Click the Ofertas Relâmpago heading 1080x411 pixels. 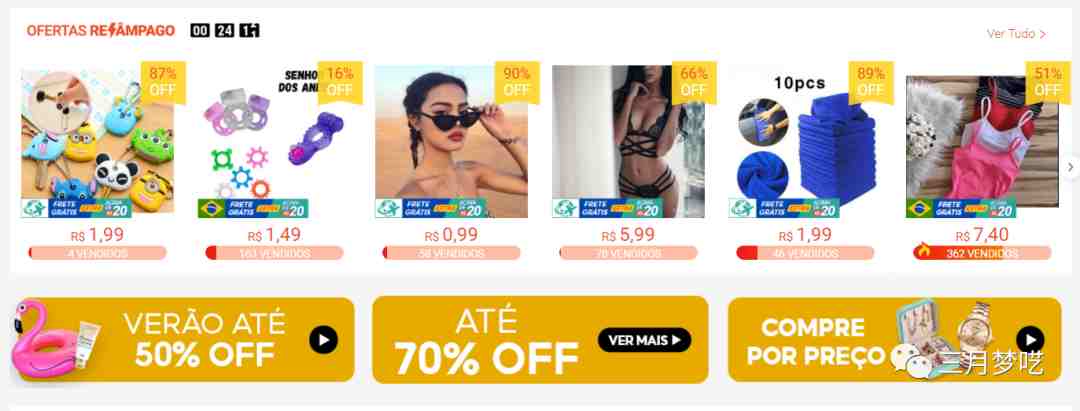pos(101,31)
